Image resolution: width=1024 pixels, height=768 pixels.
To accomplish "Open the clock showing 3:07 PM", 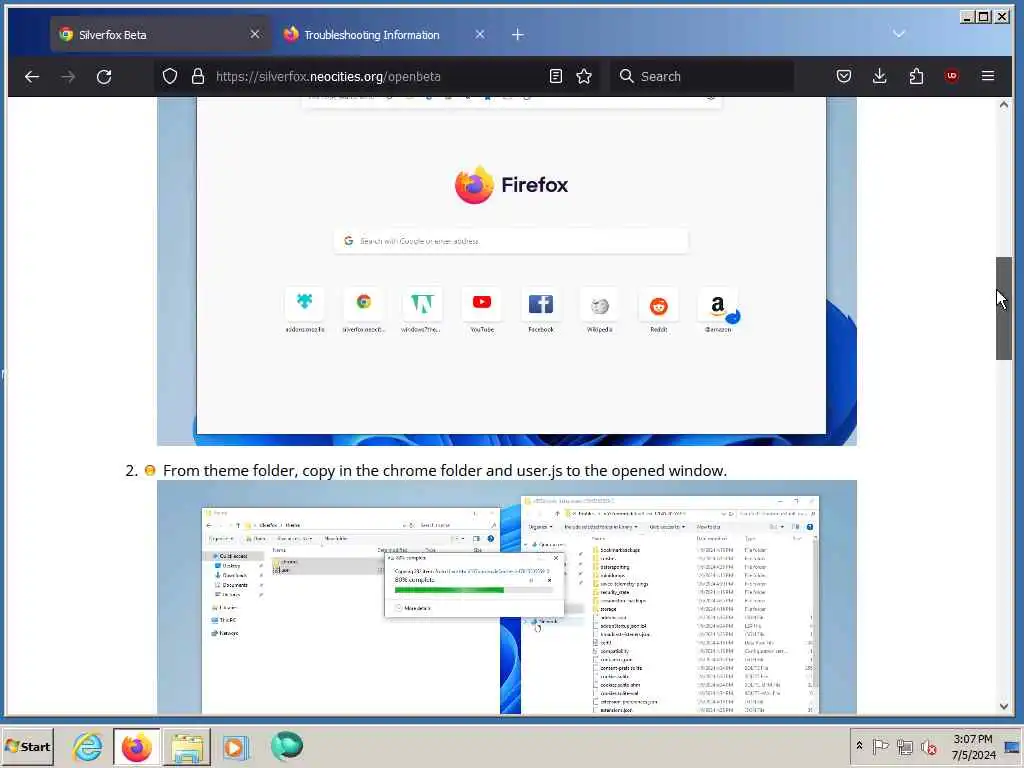I will coord(973,746).
